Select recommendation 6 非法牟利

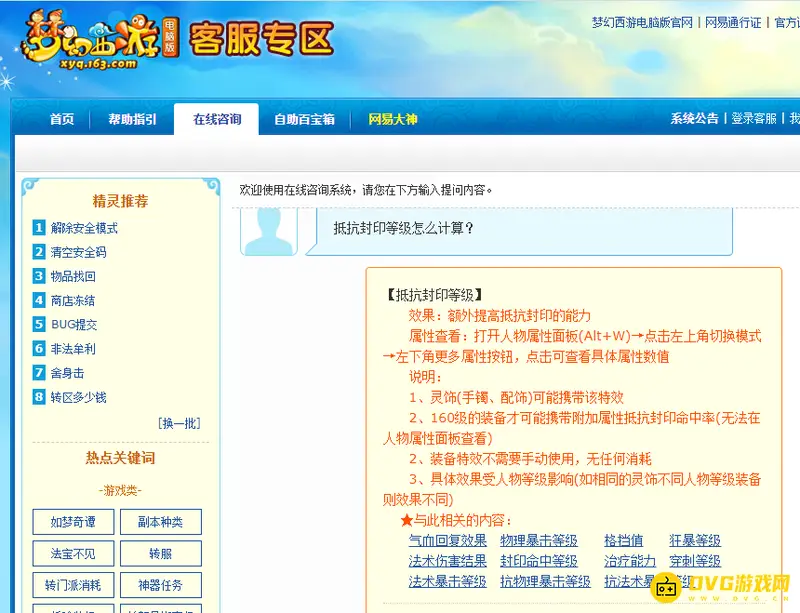click(x=73, y=349)
